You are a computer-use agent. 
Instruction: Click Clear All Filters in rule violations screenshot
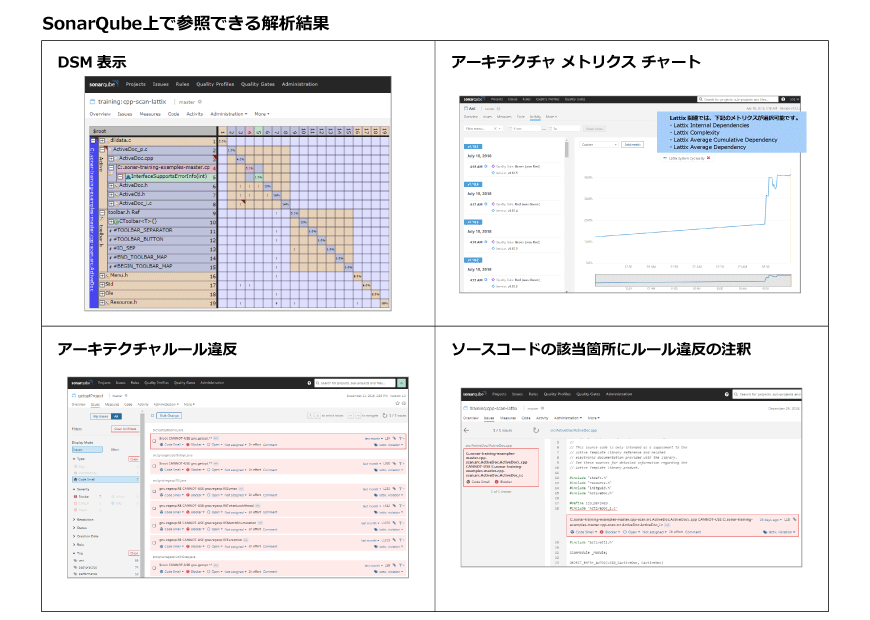pos(125,429)
